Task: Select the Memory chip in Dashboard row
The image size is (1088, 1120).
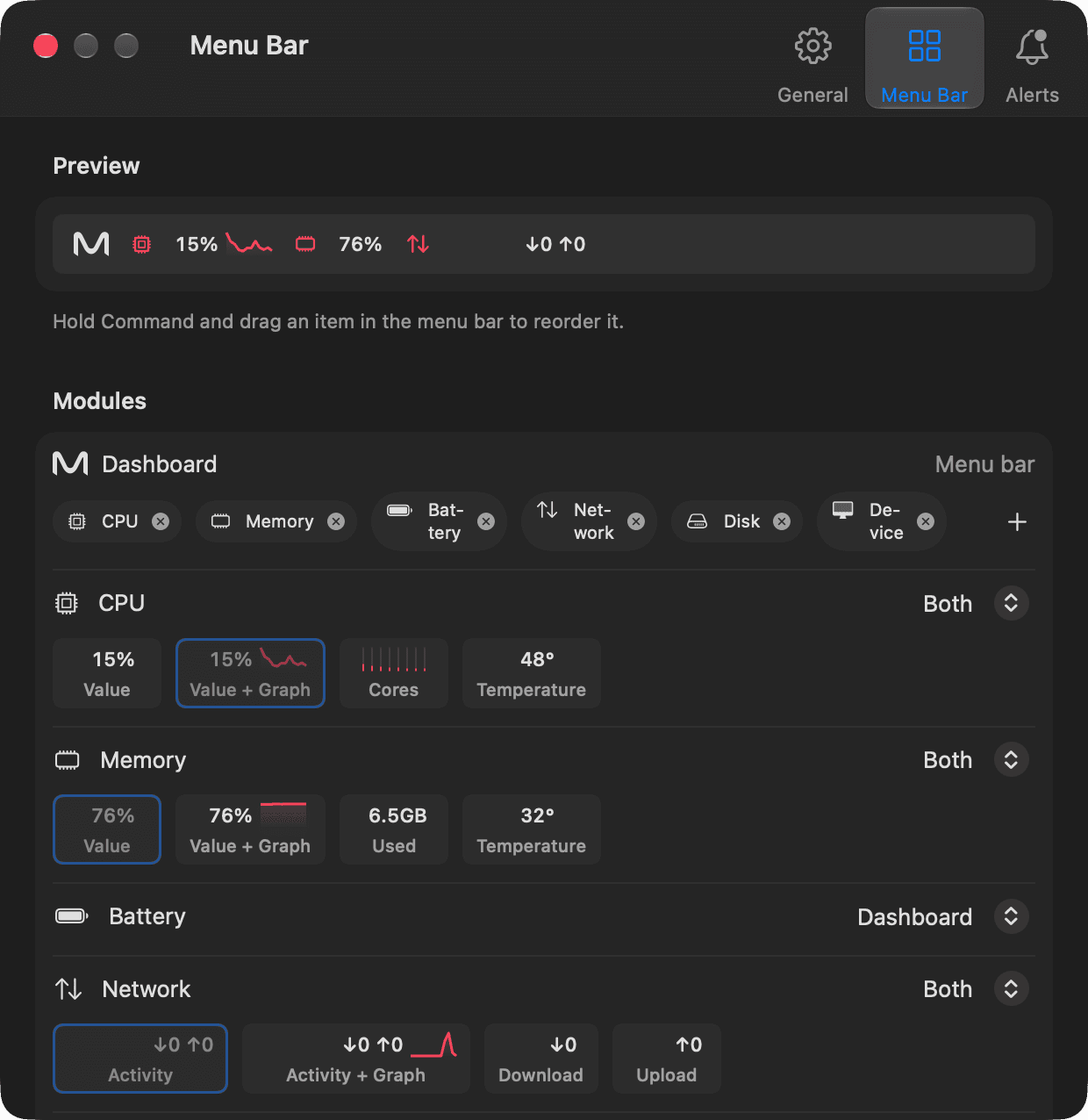Action: tap(276, 521)
